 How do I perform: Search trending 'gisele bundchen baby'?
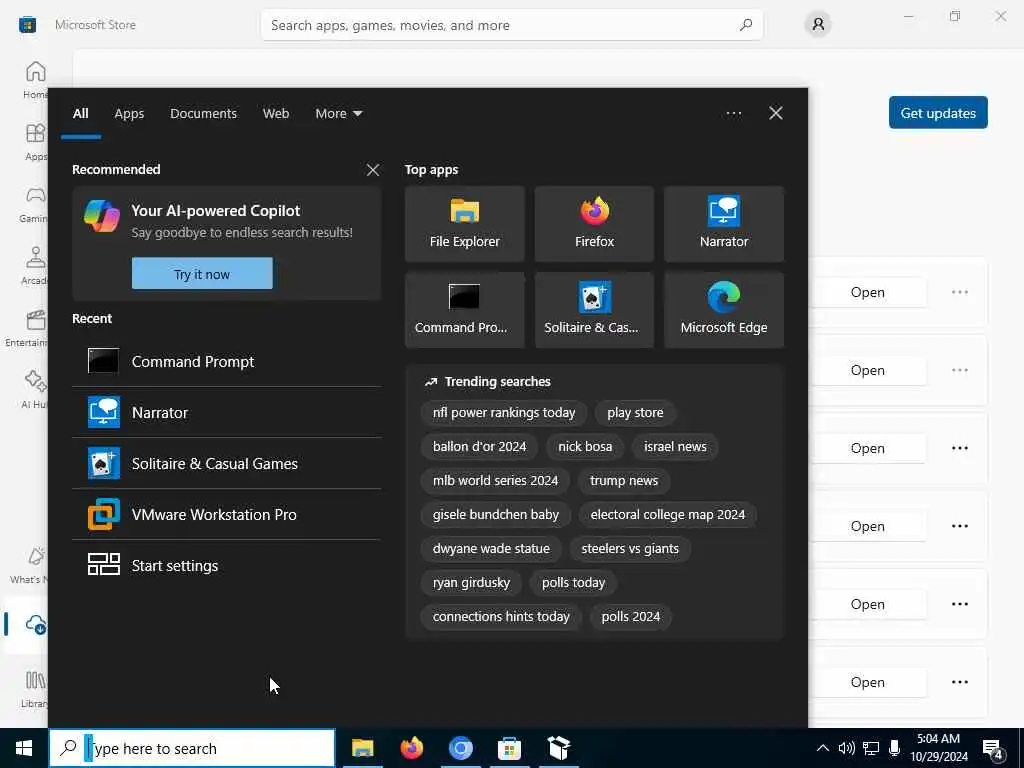click(x=496, y=515)
